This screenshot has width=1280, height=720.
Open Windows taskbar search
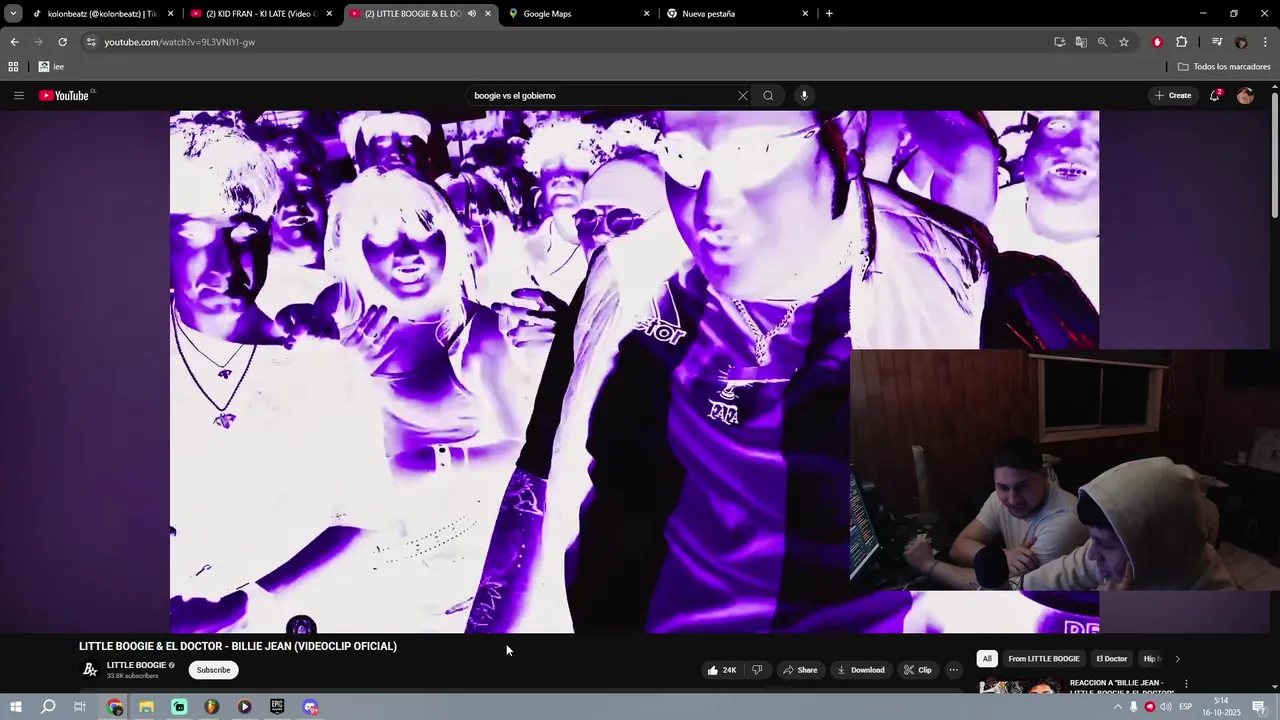[48, 707]
